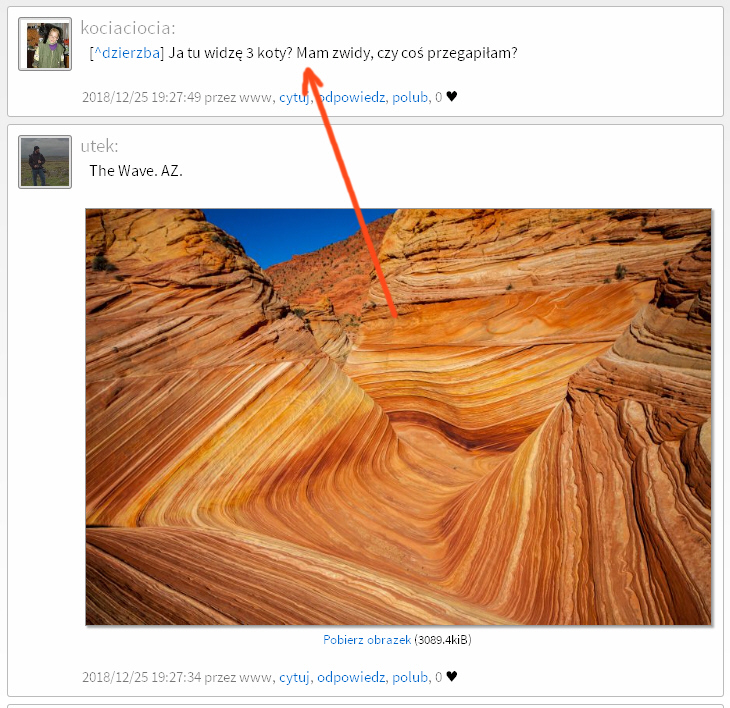
Task: Click the username 'kociaciocia:'
Action: pyautogui.click(x=128, y=28)
